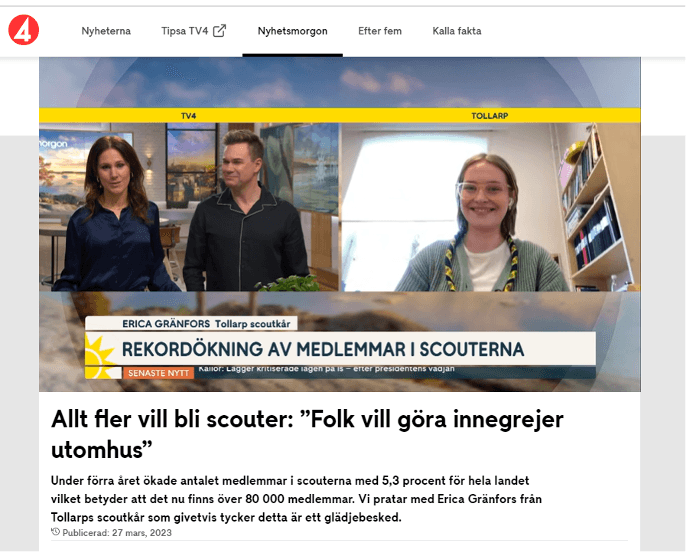Click the TV4 studio label on yellow bar
The height and width of the screenshot is (552, 688).
point(188,116)
